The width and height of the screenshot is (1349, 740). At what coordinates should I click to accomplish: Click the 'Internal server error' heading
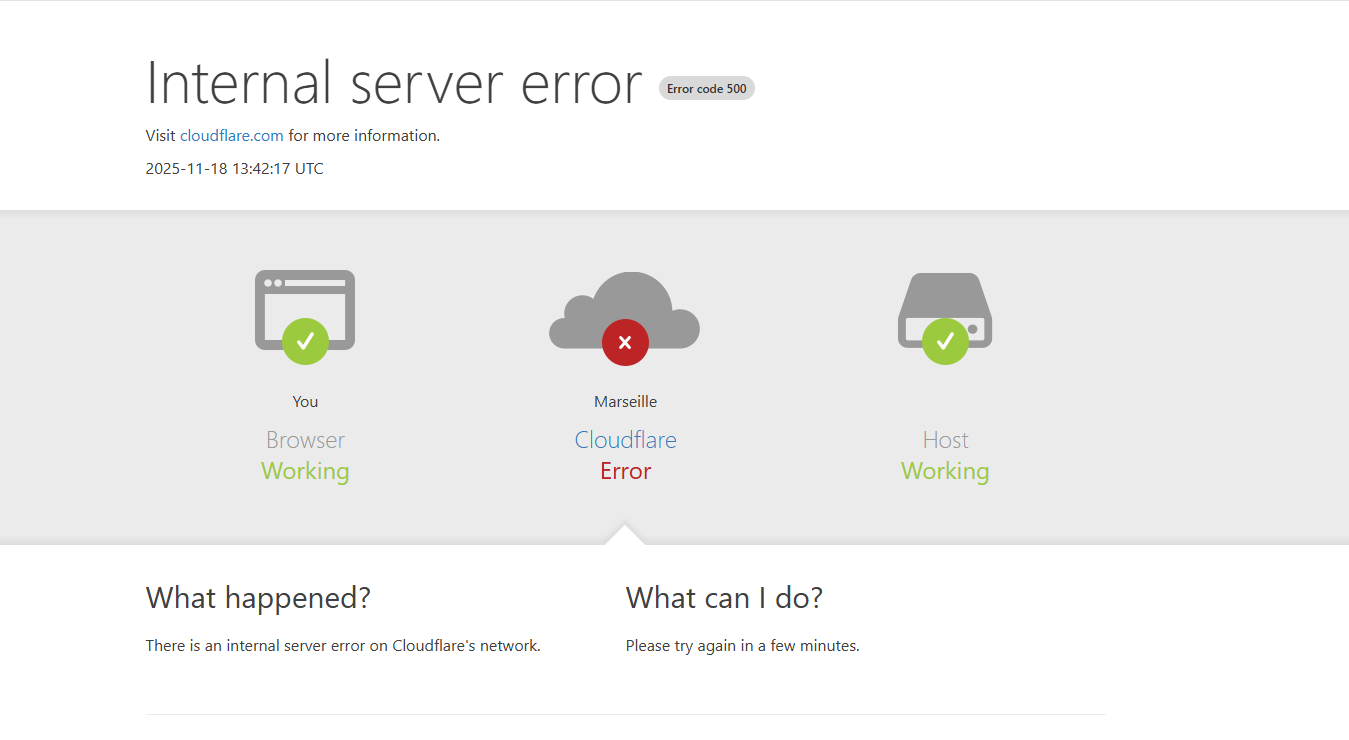(x=393, y=84)
